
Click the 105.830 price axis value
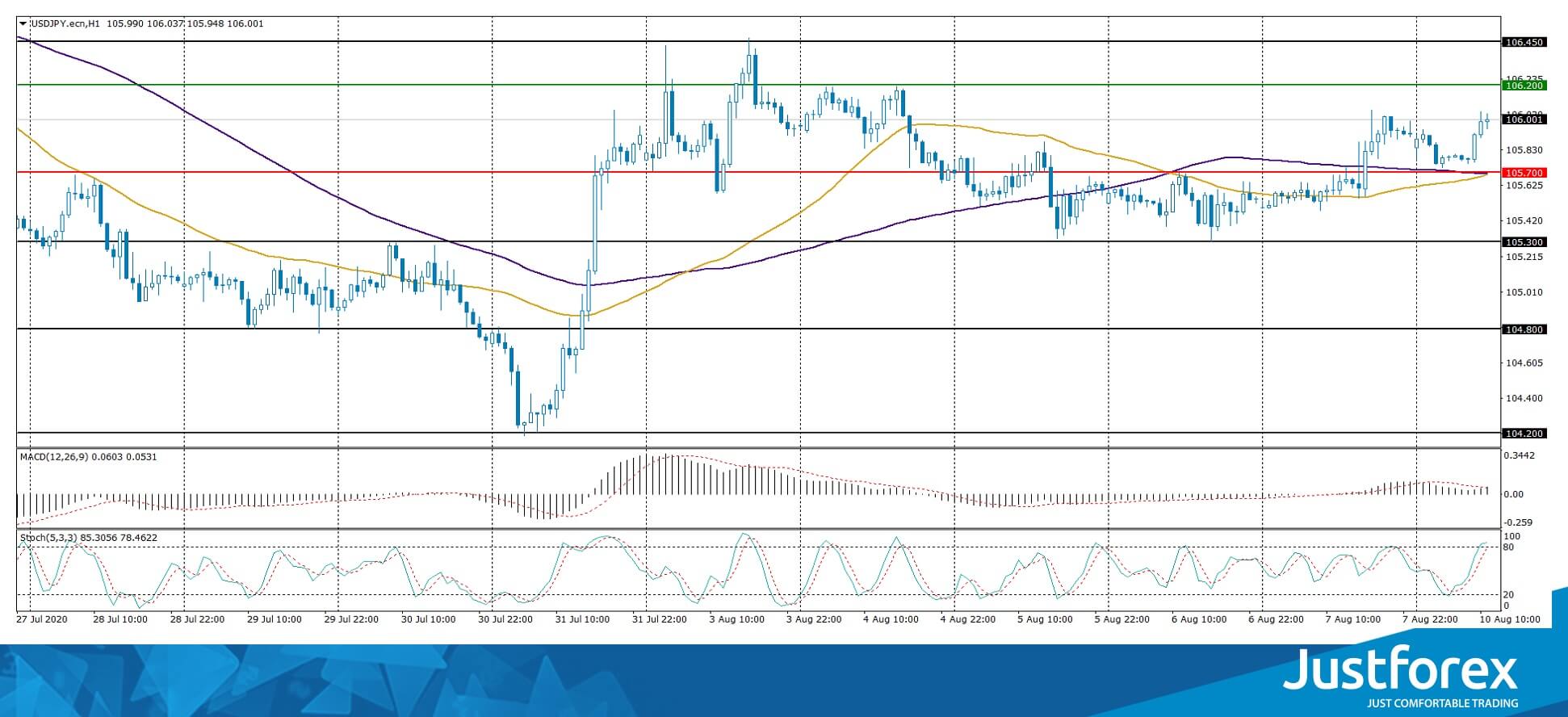coord(1524,150)
